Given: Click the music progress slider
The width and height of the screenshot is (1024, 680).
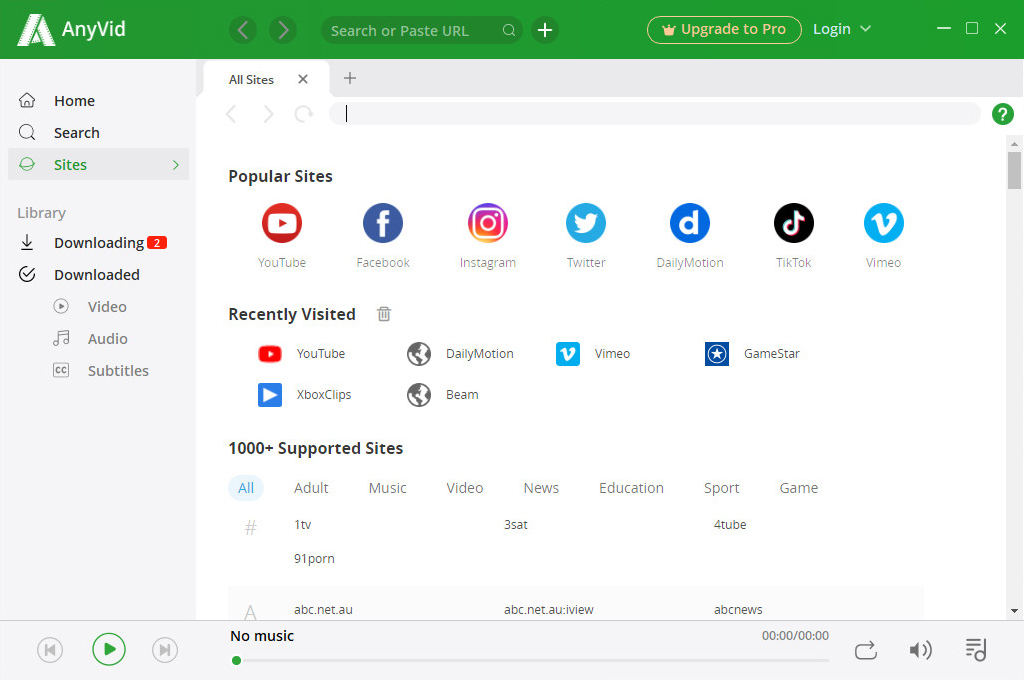Looking at the screenshot, I should point(530,660).
